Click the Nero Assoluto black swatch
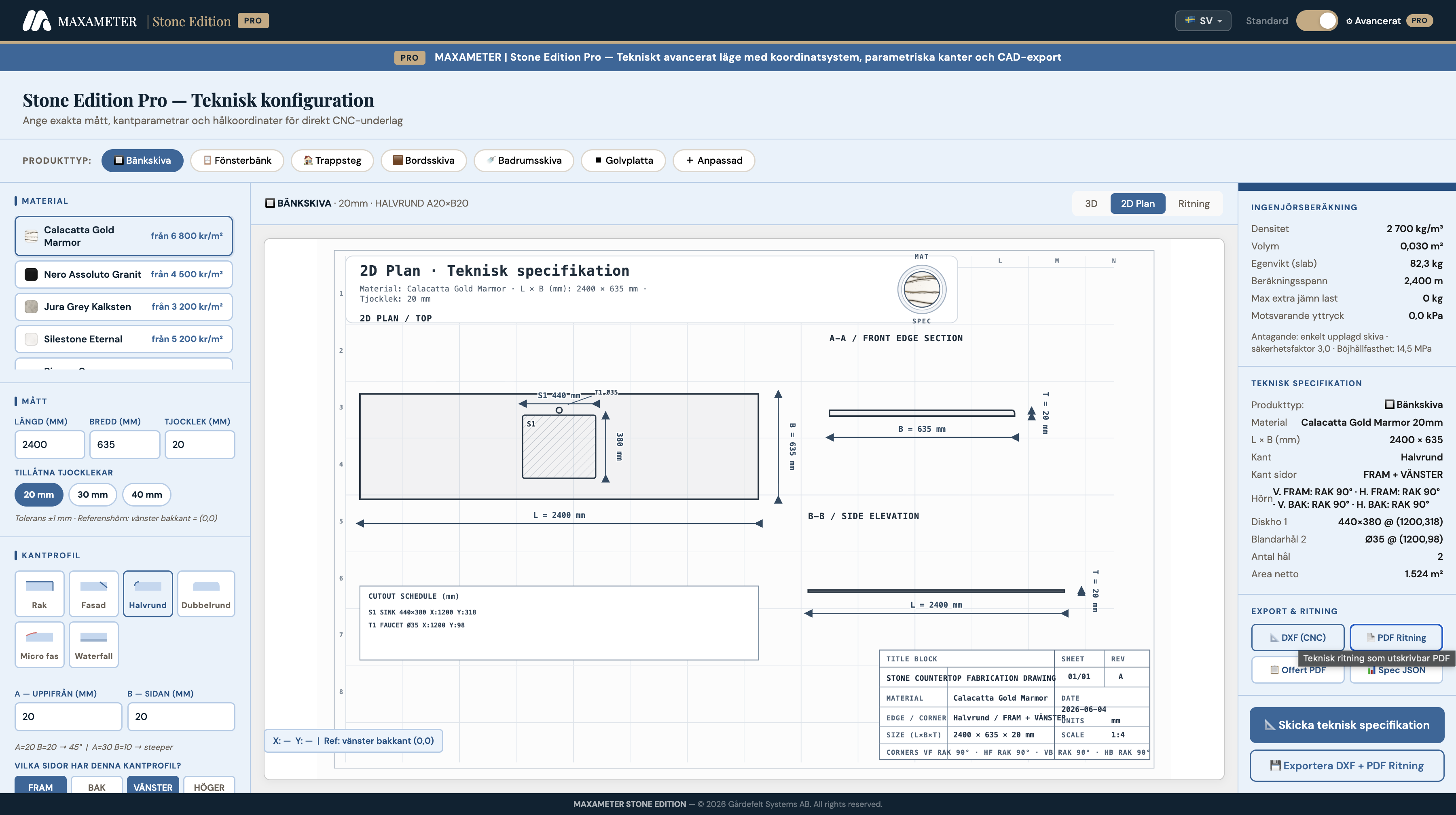Viewport: 1456px width, 815px height. tap(31, 274)
